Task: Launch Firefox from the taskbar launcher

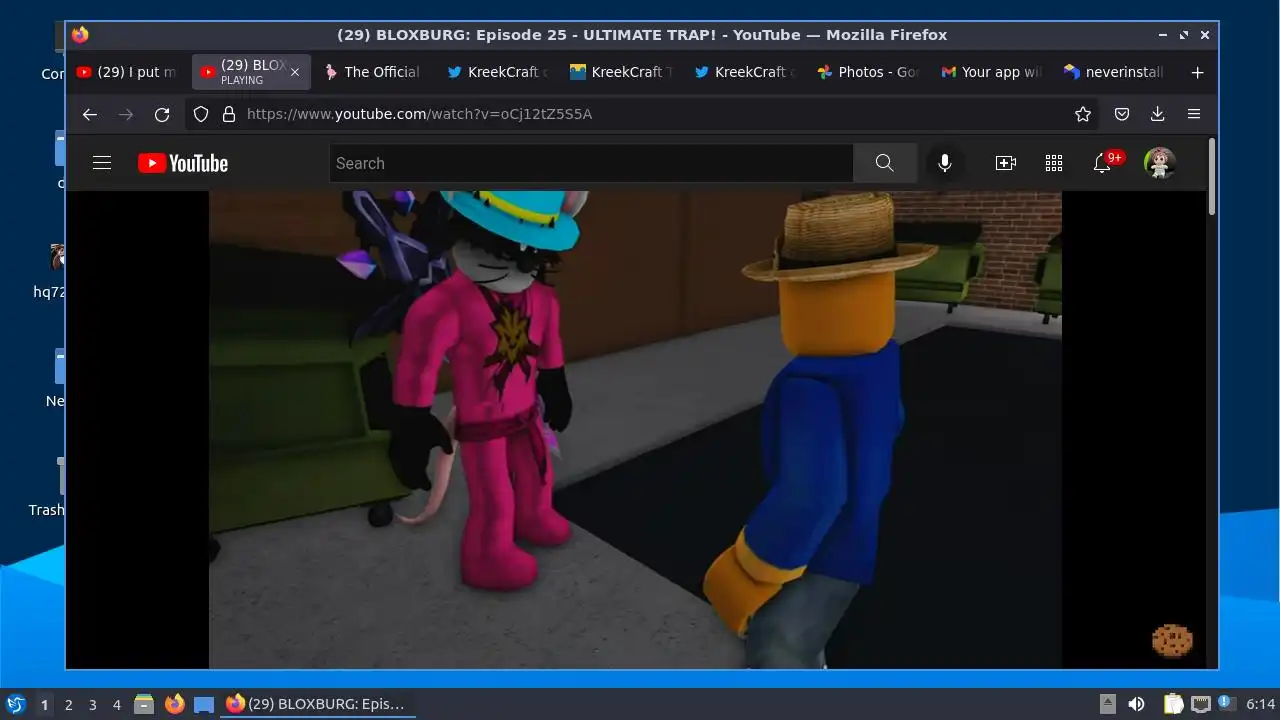Action: (x=174, y=704)
